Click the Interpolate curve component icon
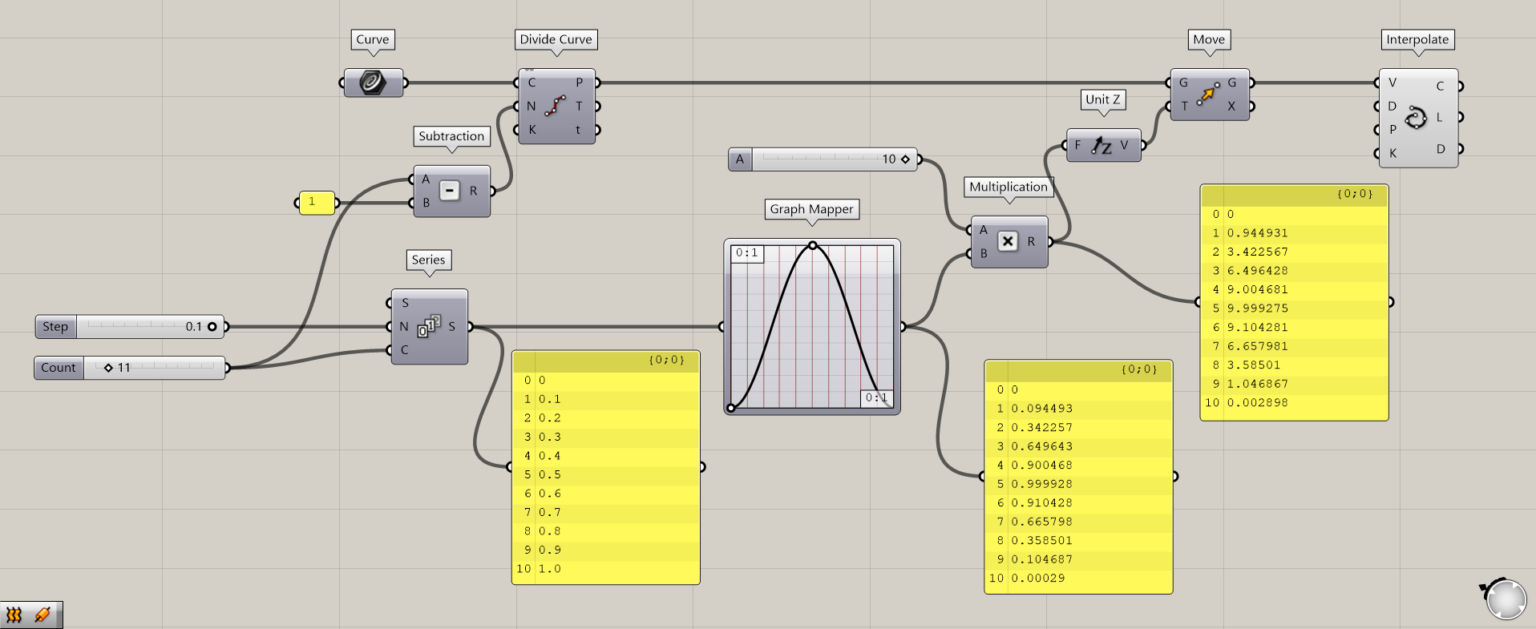 tap(1417, 117)
